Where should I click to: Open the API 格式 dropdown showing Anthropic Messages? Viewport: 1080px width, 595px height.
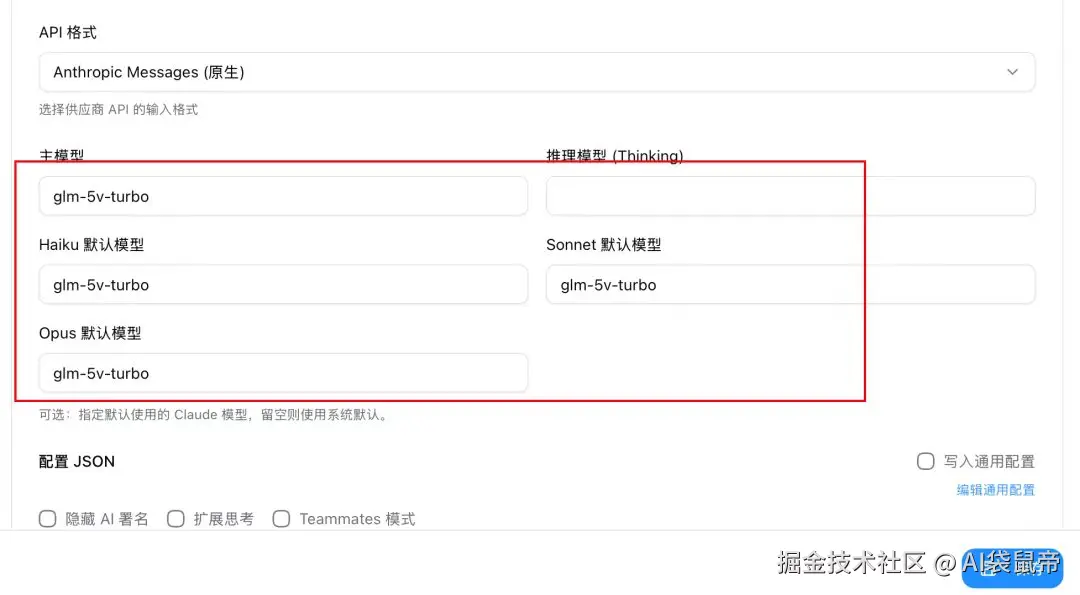tap(536, 72)
